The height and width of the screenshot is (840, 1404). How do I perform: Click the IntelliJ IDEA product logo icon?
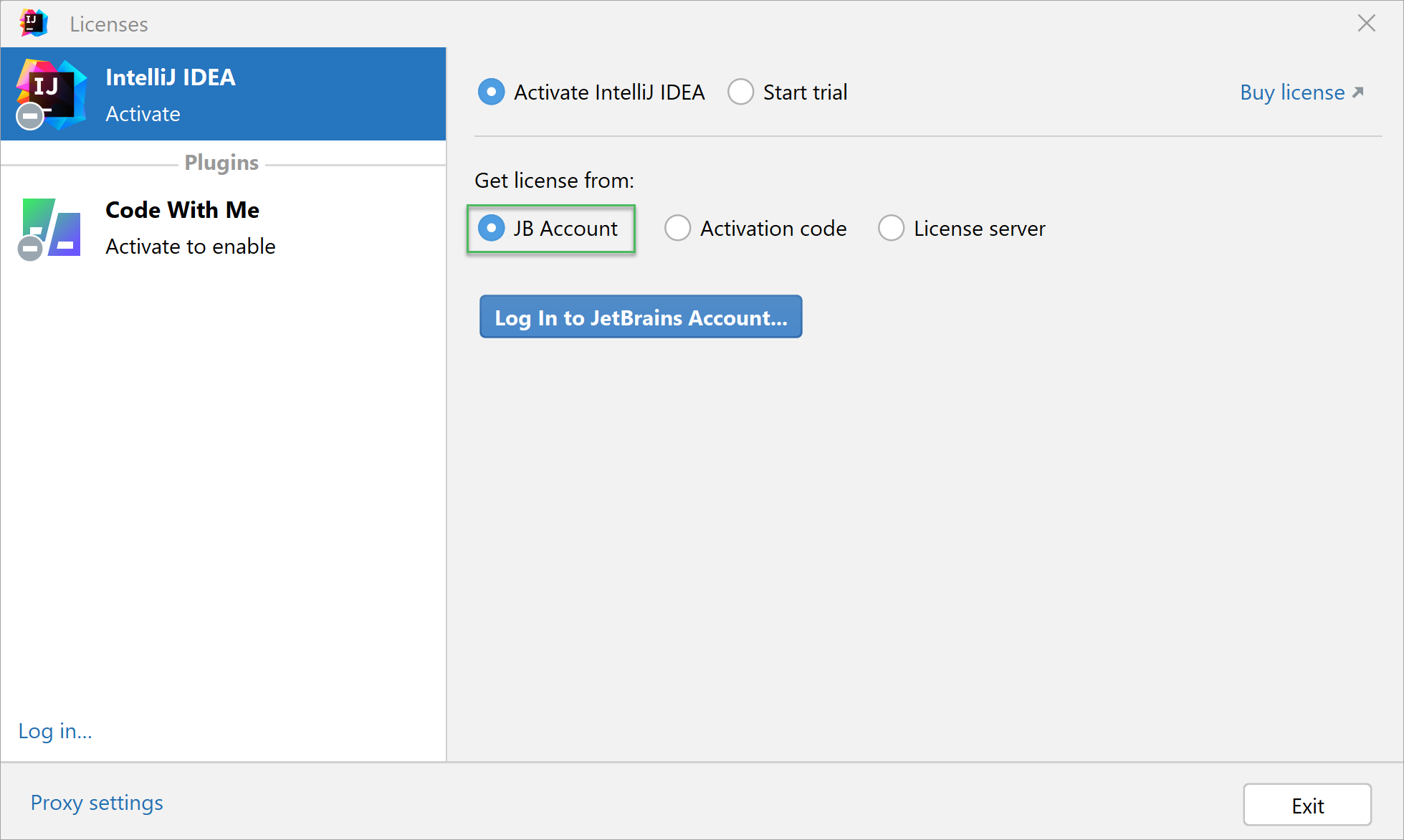pos(49,92)
